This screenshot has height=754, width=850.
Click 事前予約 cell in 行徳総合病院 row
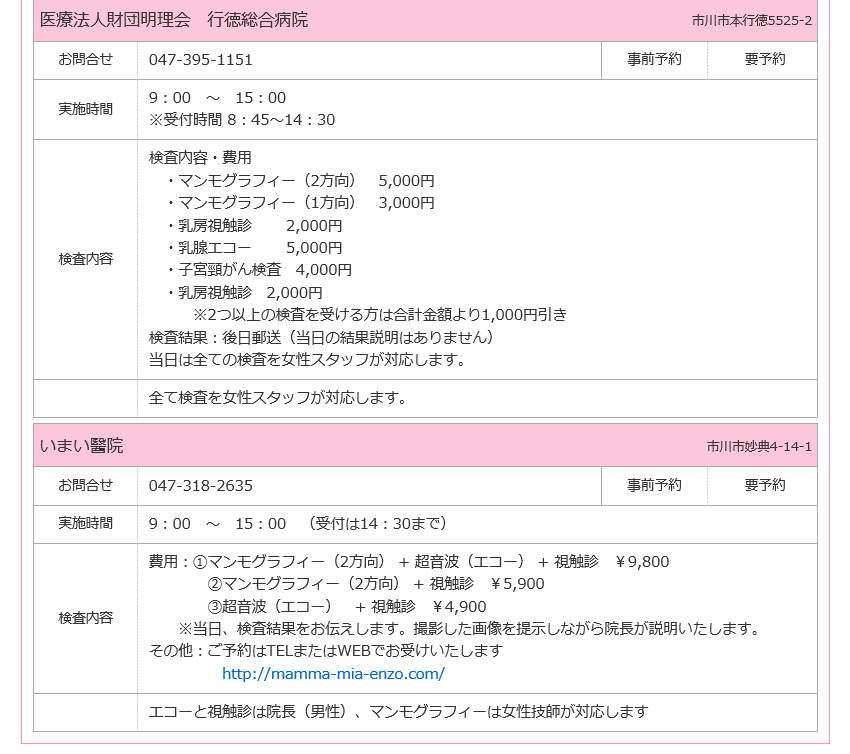pos(654,59)
